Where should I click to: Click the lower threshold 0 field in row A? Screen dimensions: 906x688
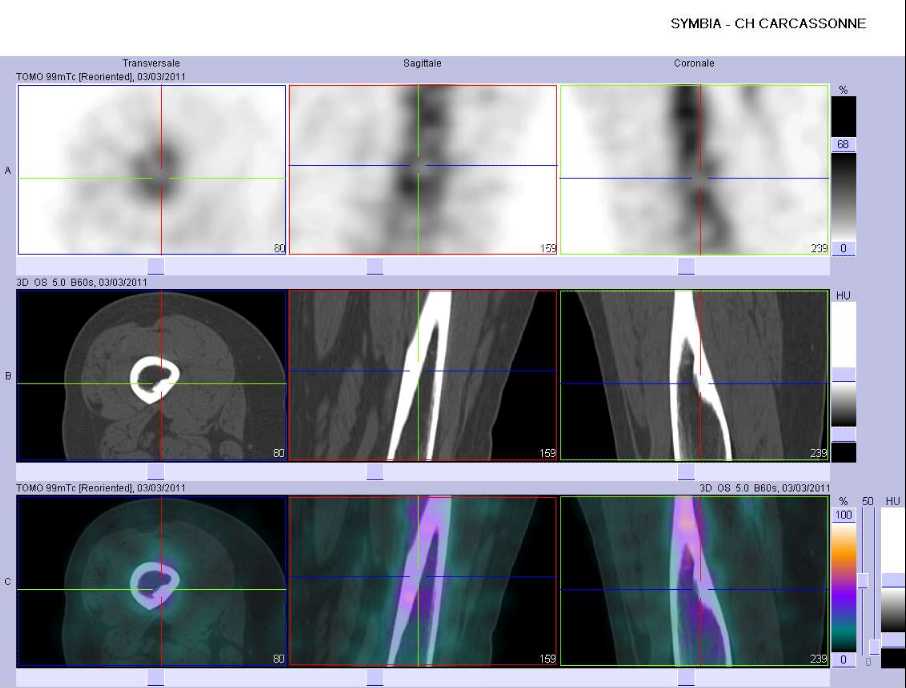843,248
